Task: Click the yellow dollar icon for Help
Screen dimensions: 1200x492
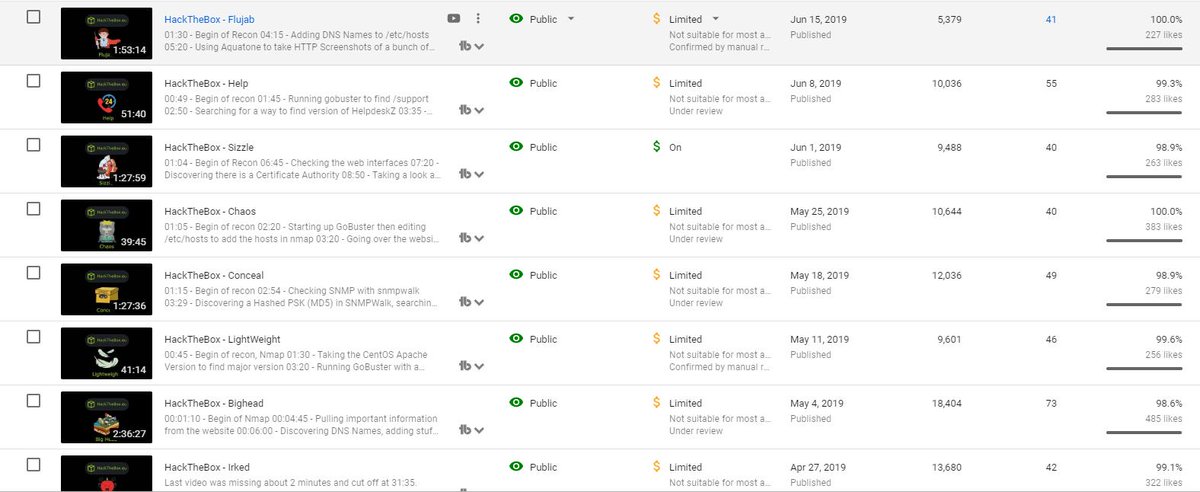Action: [656, 83]
